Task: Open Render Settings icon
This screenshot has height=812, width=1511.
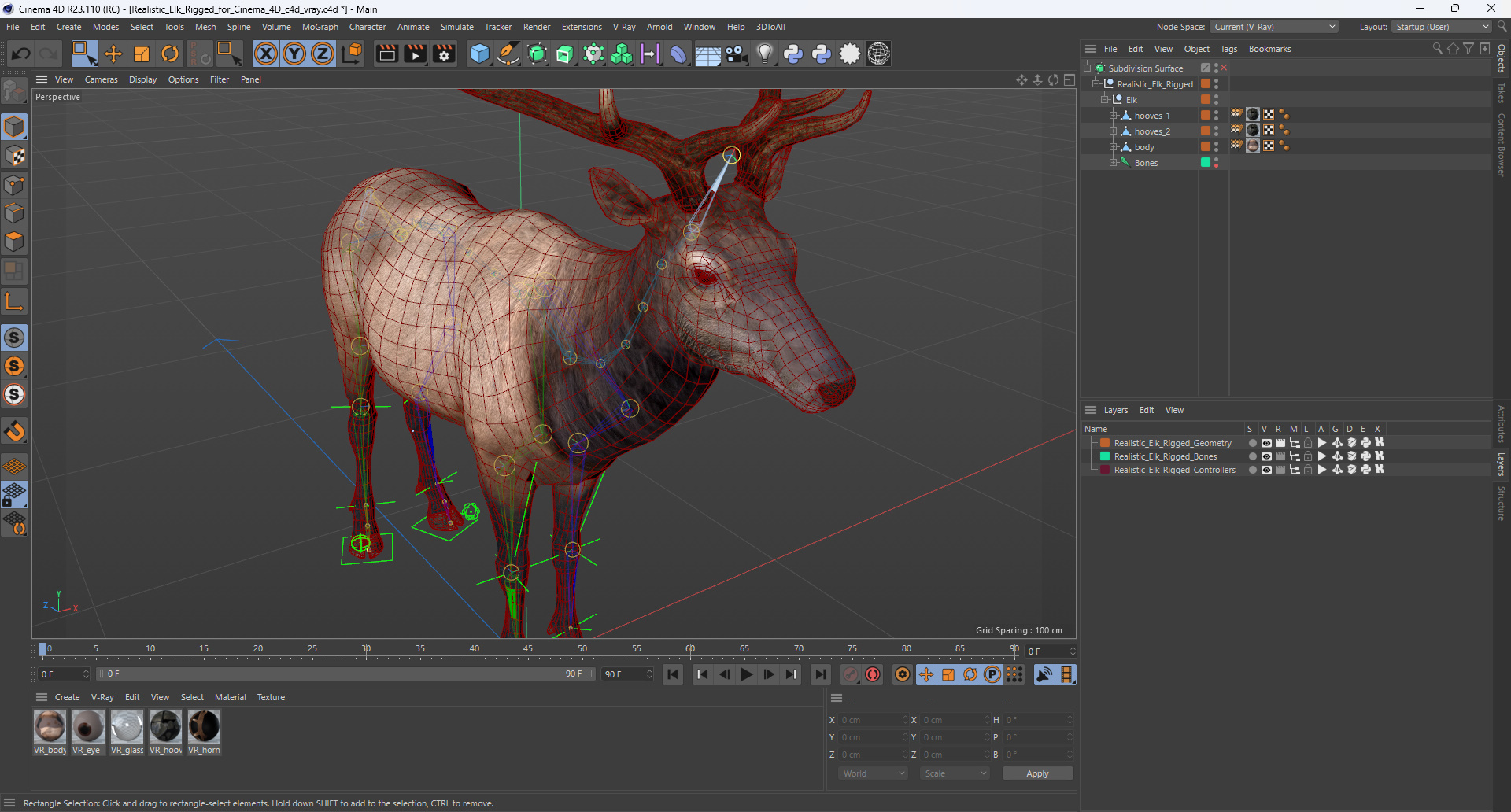Action: [444, 54]
